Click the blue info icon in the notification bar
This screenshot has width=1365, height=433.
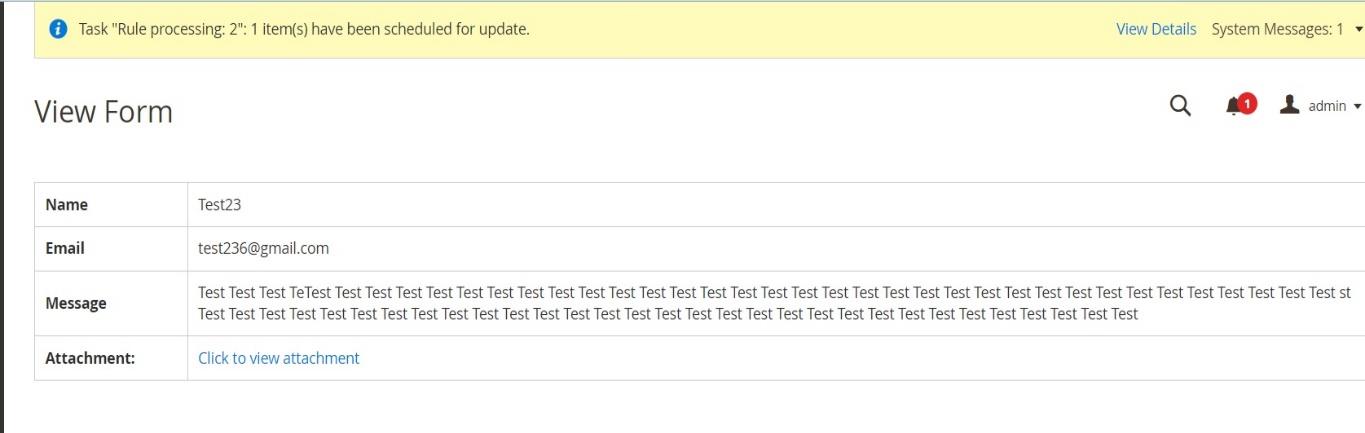58,29
